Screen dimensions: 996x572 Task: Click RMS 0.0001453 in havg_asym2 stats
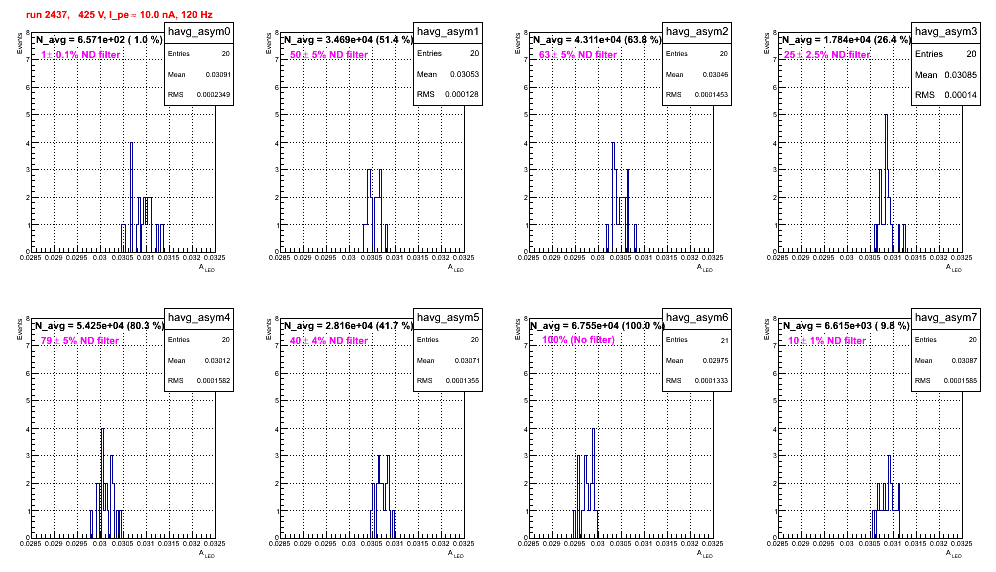click(697, 94)
